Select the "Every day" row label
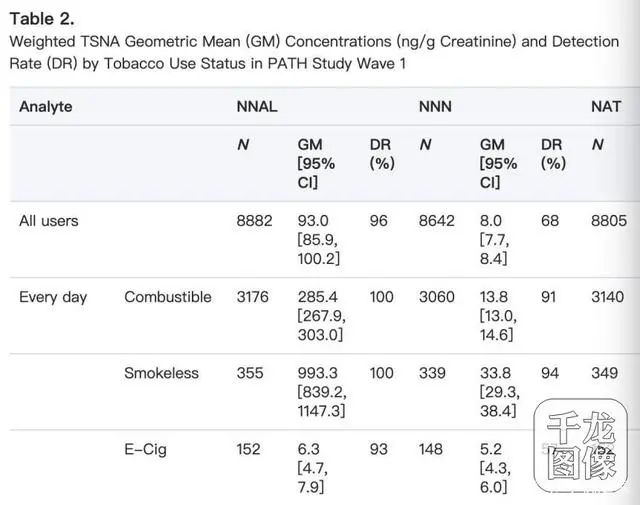 point(53,297)
